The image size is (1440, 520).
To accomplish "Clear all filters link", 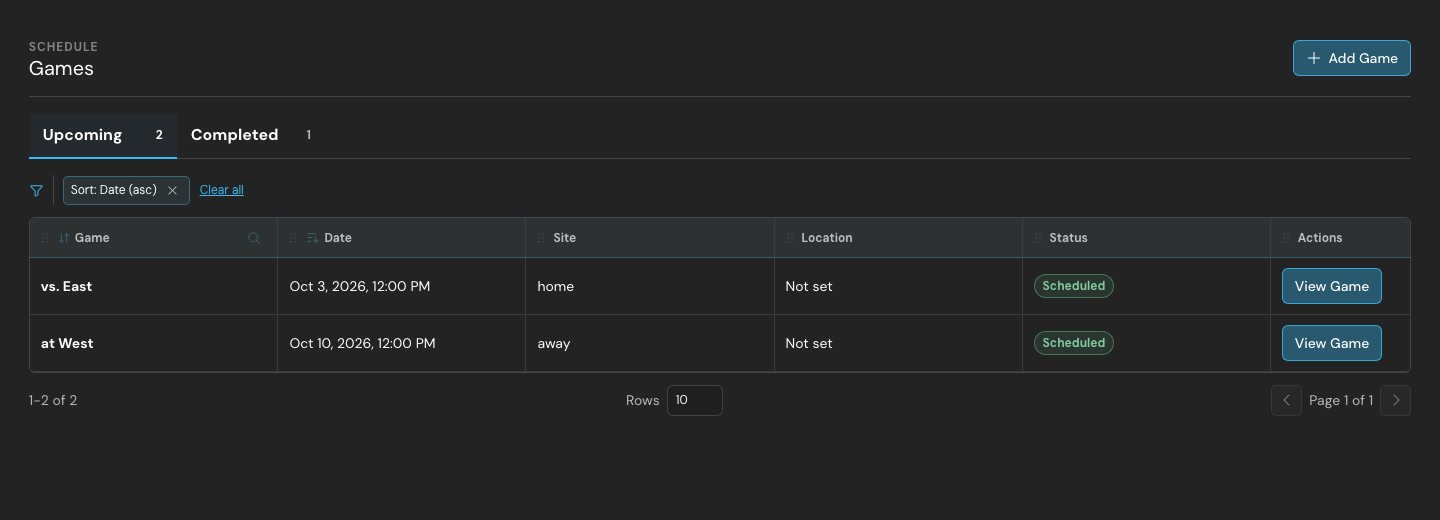I will (222, 190).
